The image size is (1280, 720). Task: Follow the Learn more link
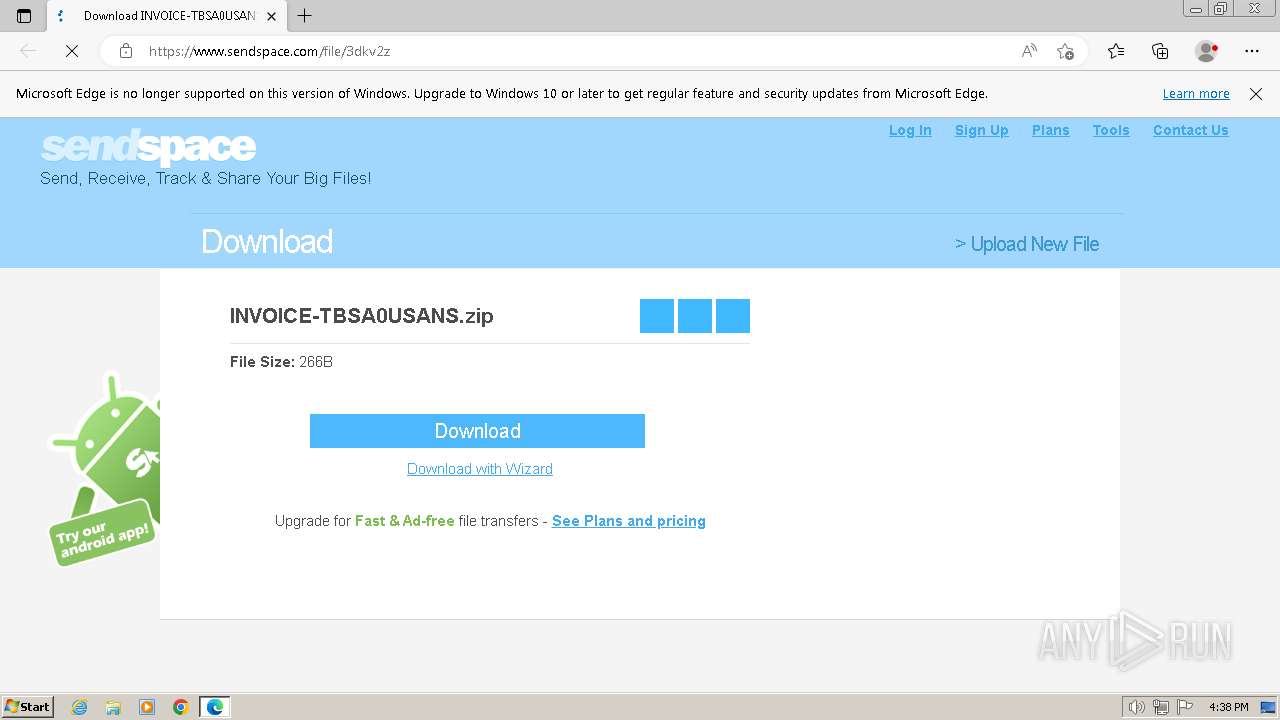pyautogui.click(x=1196, y=94)
